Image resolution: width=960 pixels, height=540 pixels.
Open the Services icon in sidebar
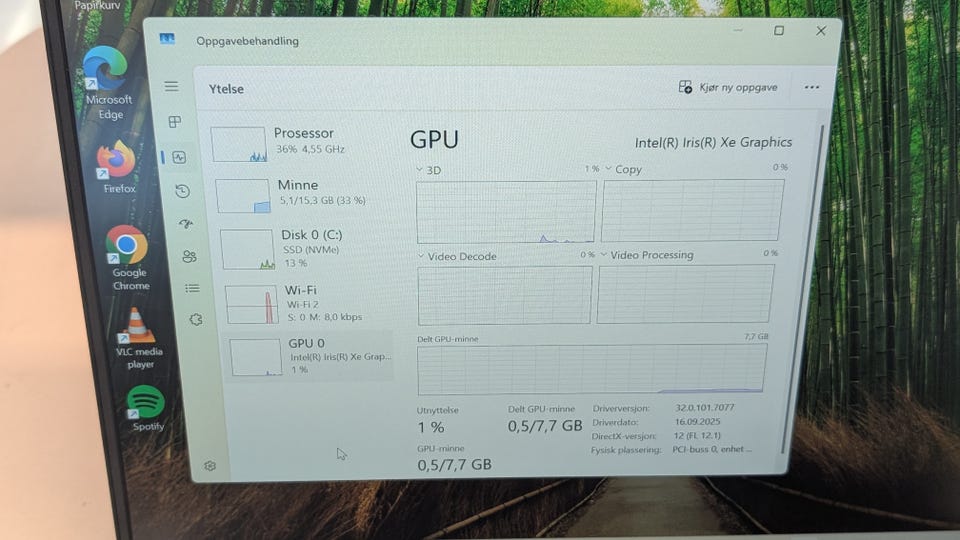pyautogui.click(x=196, y=319)
